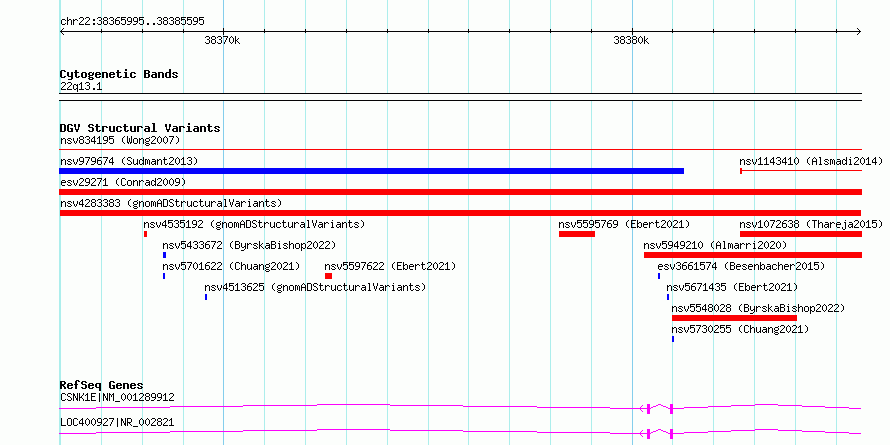This screenshot has width=890, height=445.
Task: Click the nsv4513625 (gnomADStructuralVariants) label
Action: (315, 287)
